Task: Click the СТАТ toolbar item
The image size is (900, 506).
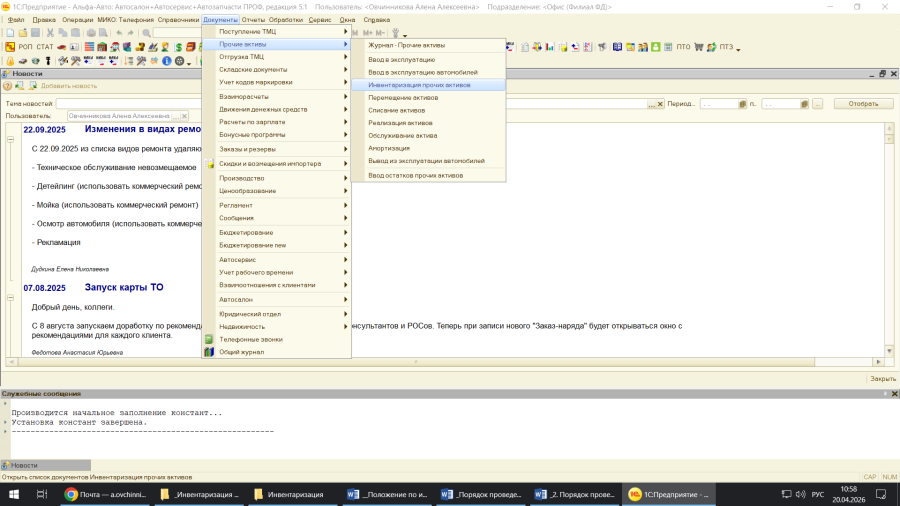Action: pos(45,47)
